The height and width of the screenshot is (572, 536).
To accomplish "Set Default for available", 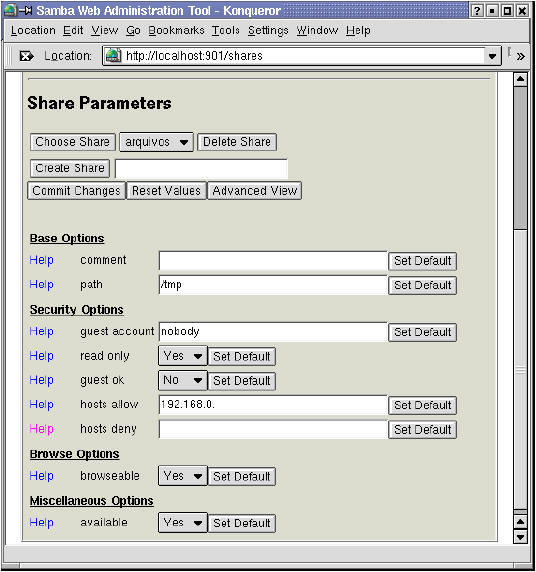I will 242,523.
